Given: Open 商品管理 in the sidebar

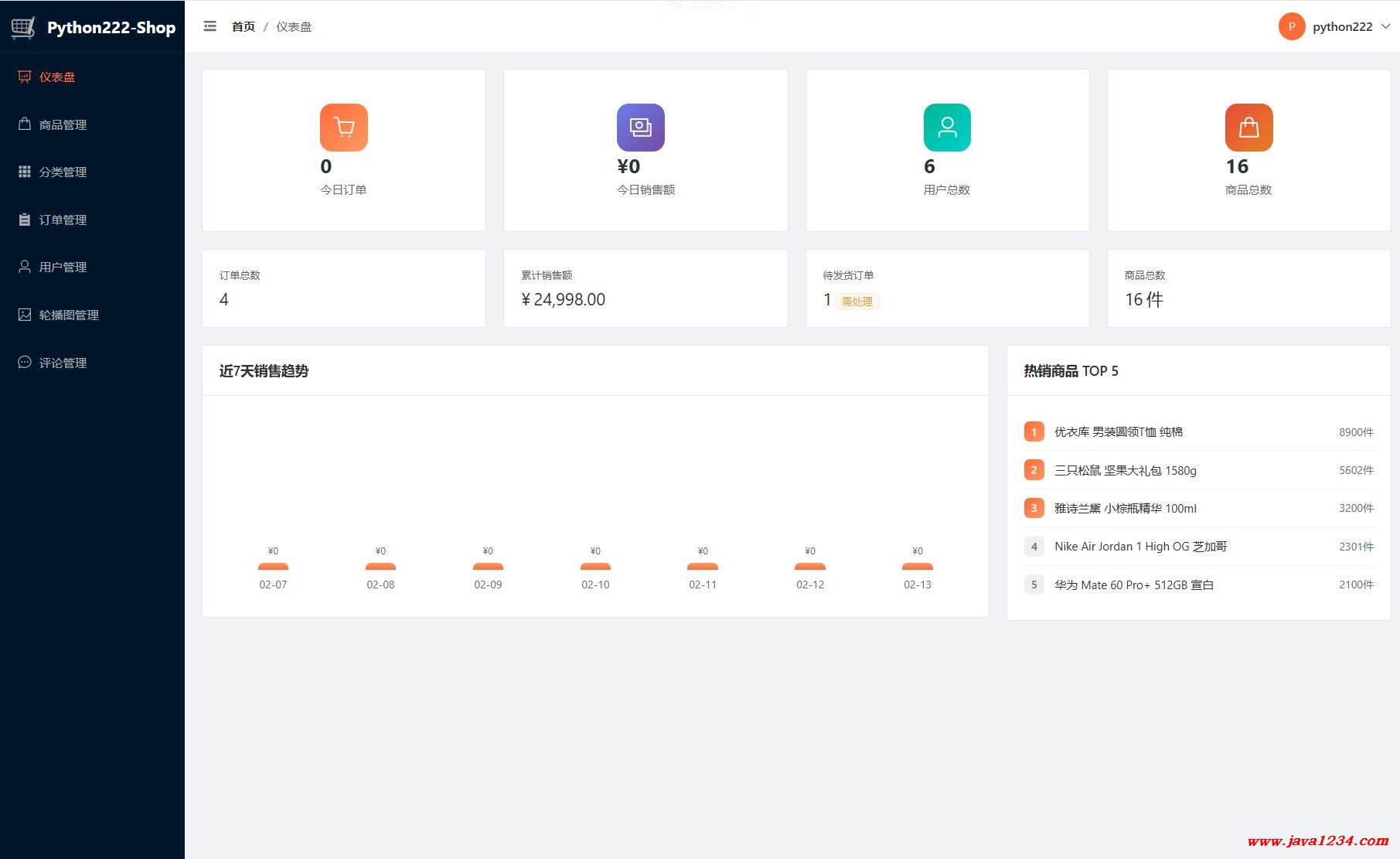Looking at the screenshot, I should [x=63, y=124].
